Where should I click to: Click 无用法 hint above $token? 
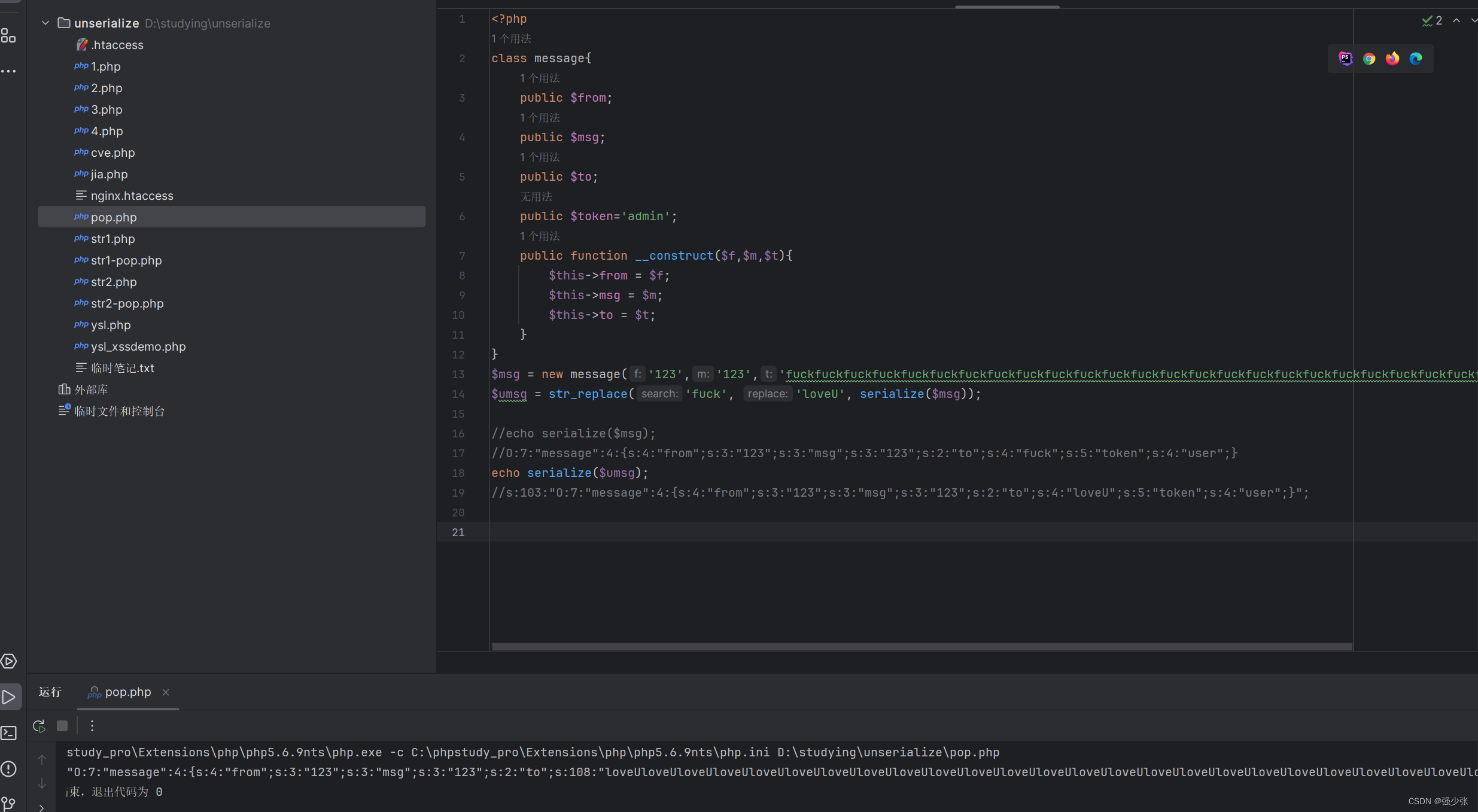click(x=536, y=197)
